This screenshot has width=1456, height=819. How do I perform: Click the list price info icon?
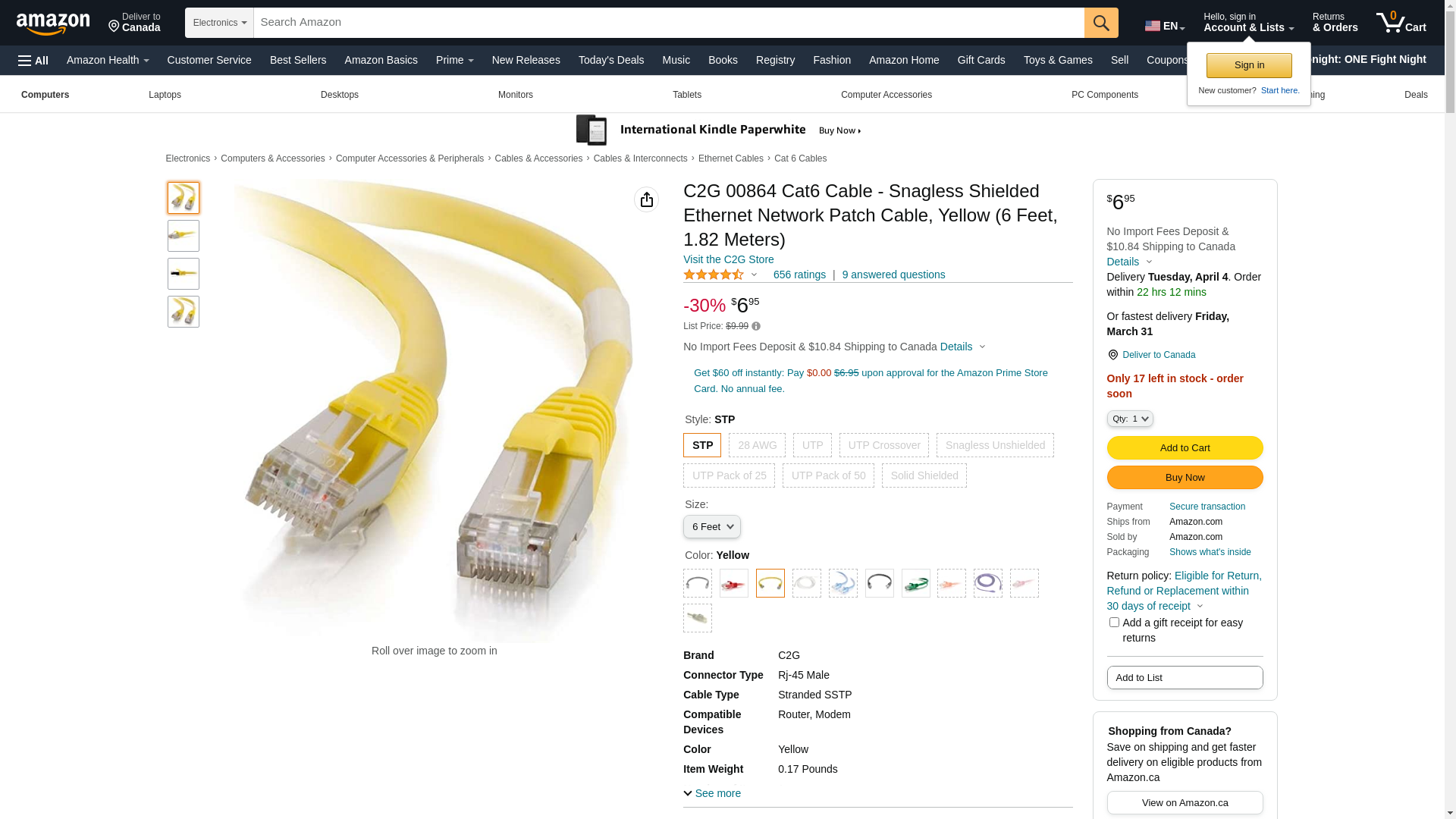[x=756, y=327]
